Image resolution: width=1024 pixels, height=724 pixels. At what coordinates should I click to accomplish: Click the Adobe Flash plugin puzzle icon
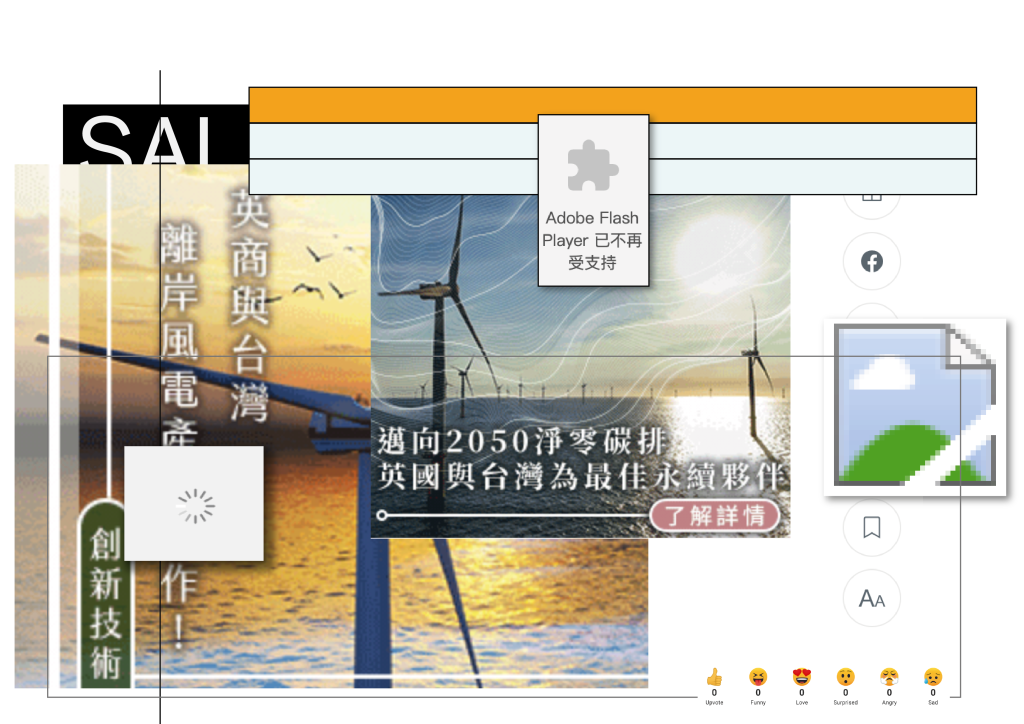click(593, 166)
